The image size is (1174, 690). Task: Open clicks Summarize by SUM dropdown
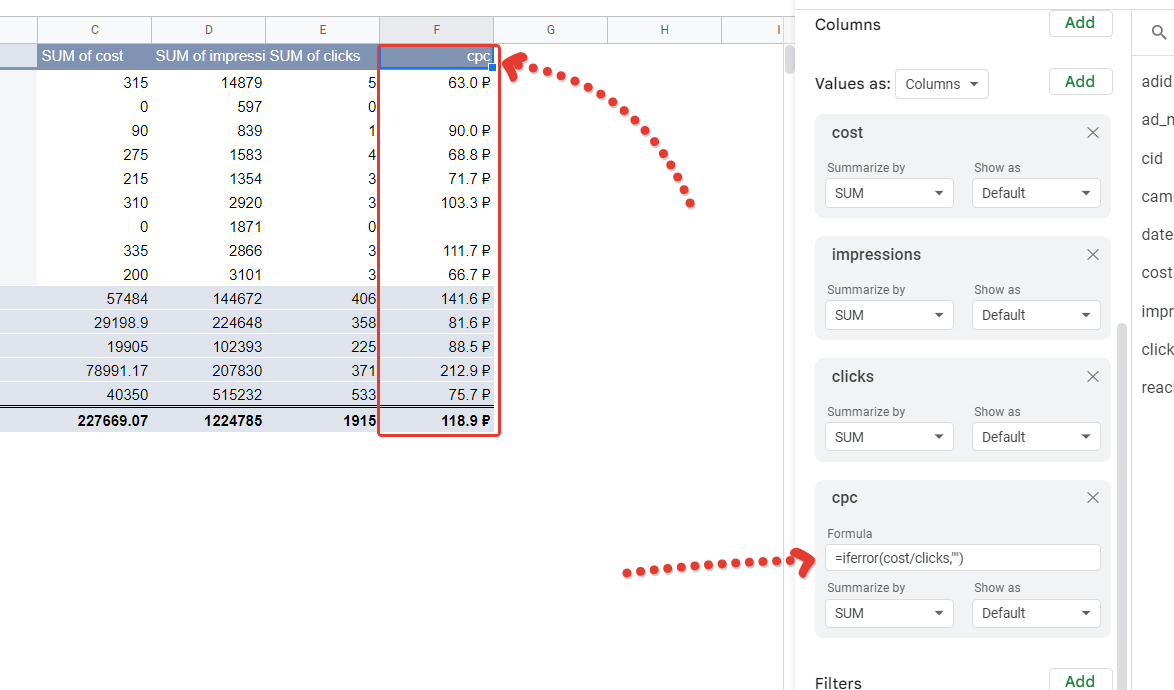coord(889,437)
